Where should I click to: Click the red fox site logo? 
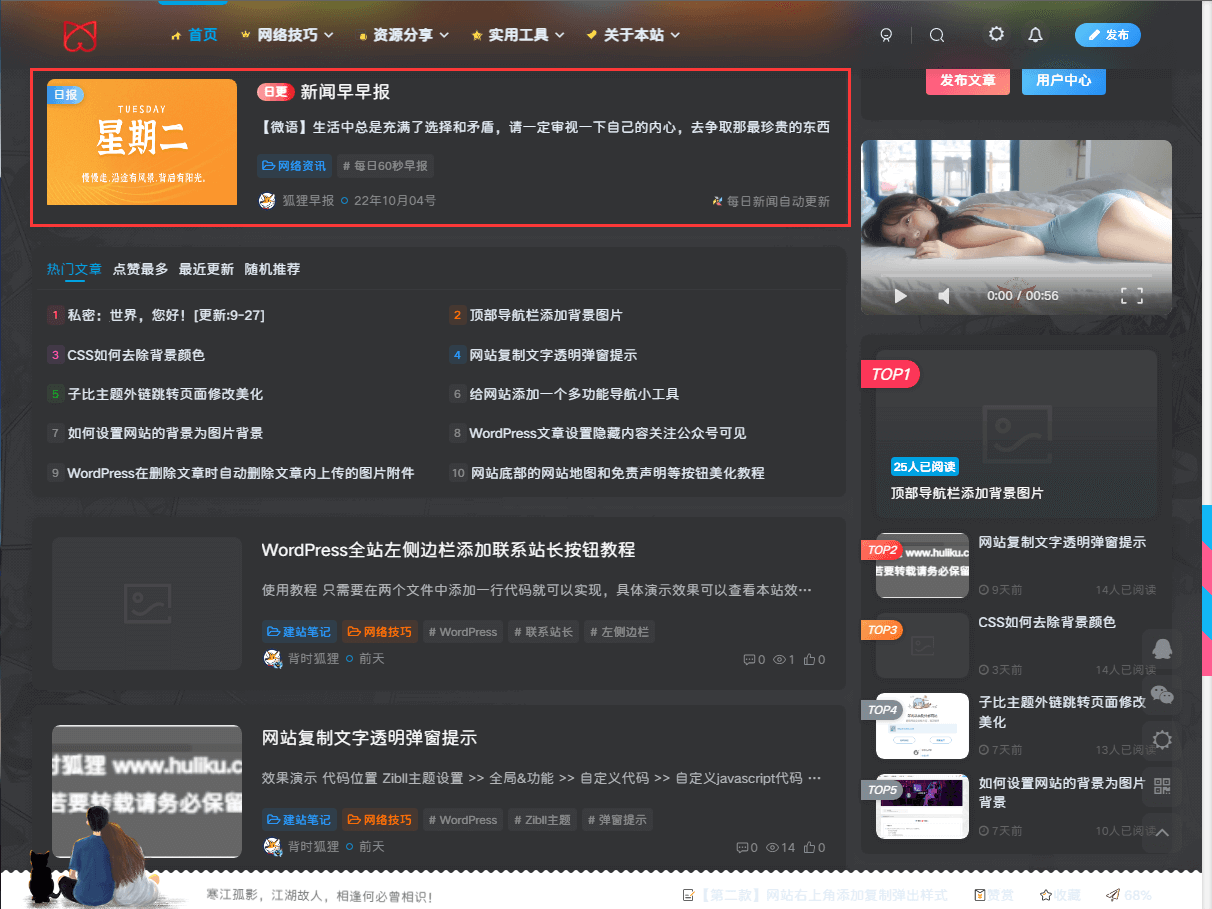point(80,34)
